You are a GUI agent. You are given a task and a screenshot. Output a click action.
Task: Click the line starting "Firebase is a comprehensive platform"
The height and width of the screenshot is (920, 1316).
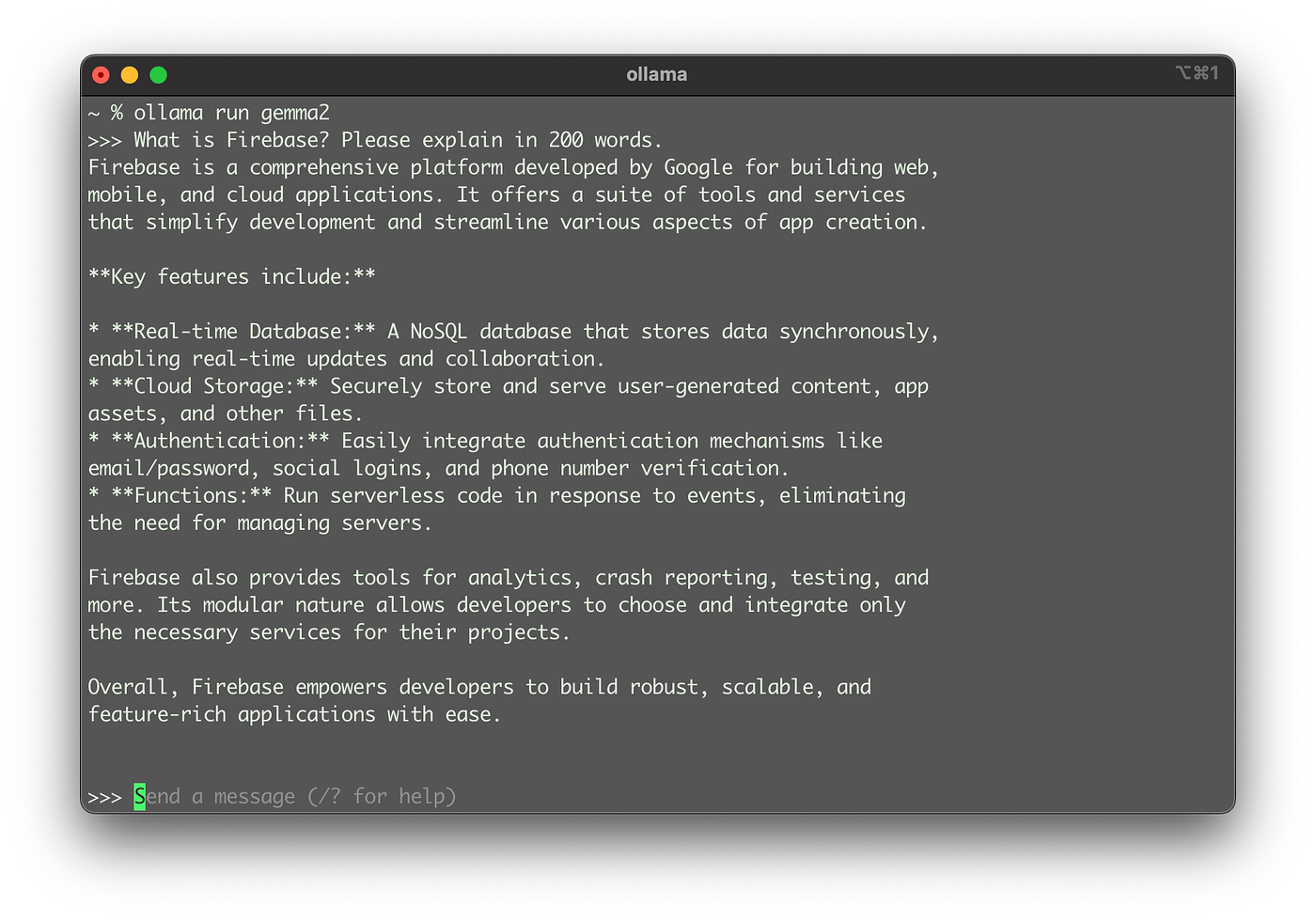(513, 167)
